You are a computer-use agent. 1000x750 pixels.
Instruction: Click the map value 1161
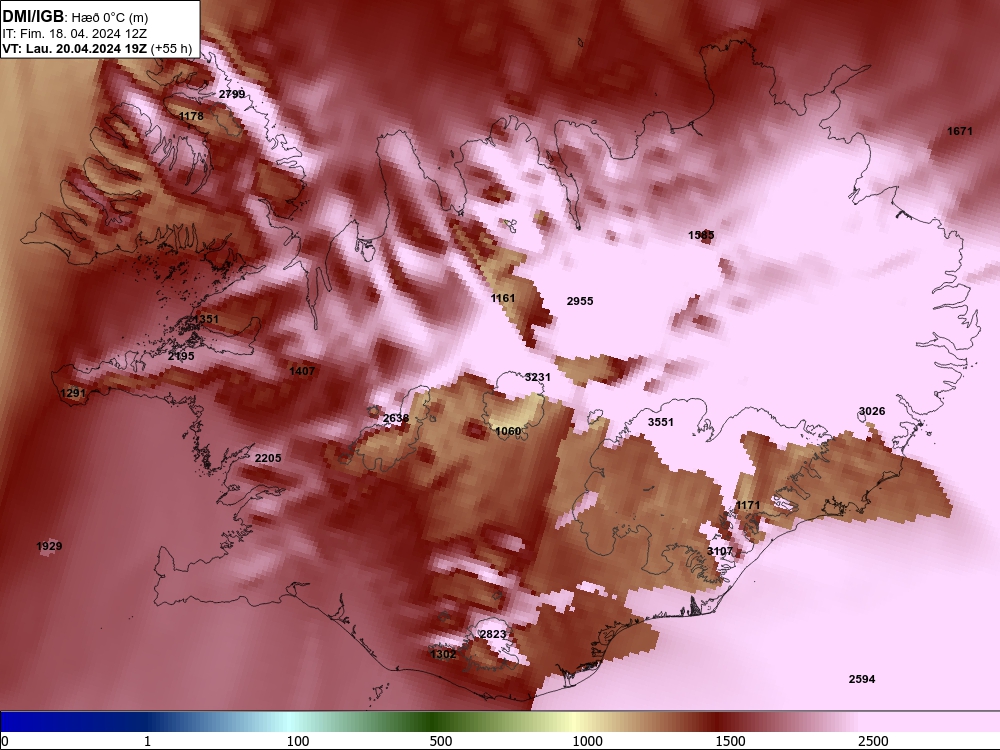coord(503,298)
